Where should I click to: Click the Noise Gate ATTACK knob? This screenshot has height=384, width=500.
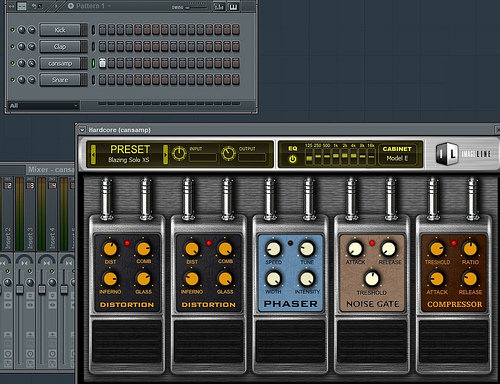355,249
